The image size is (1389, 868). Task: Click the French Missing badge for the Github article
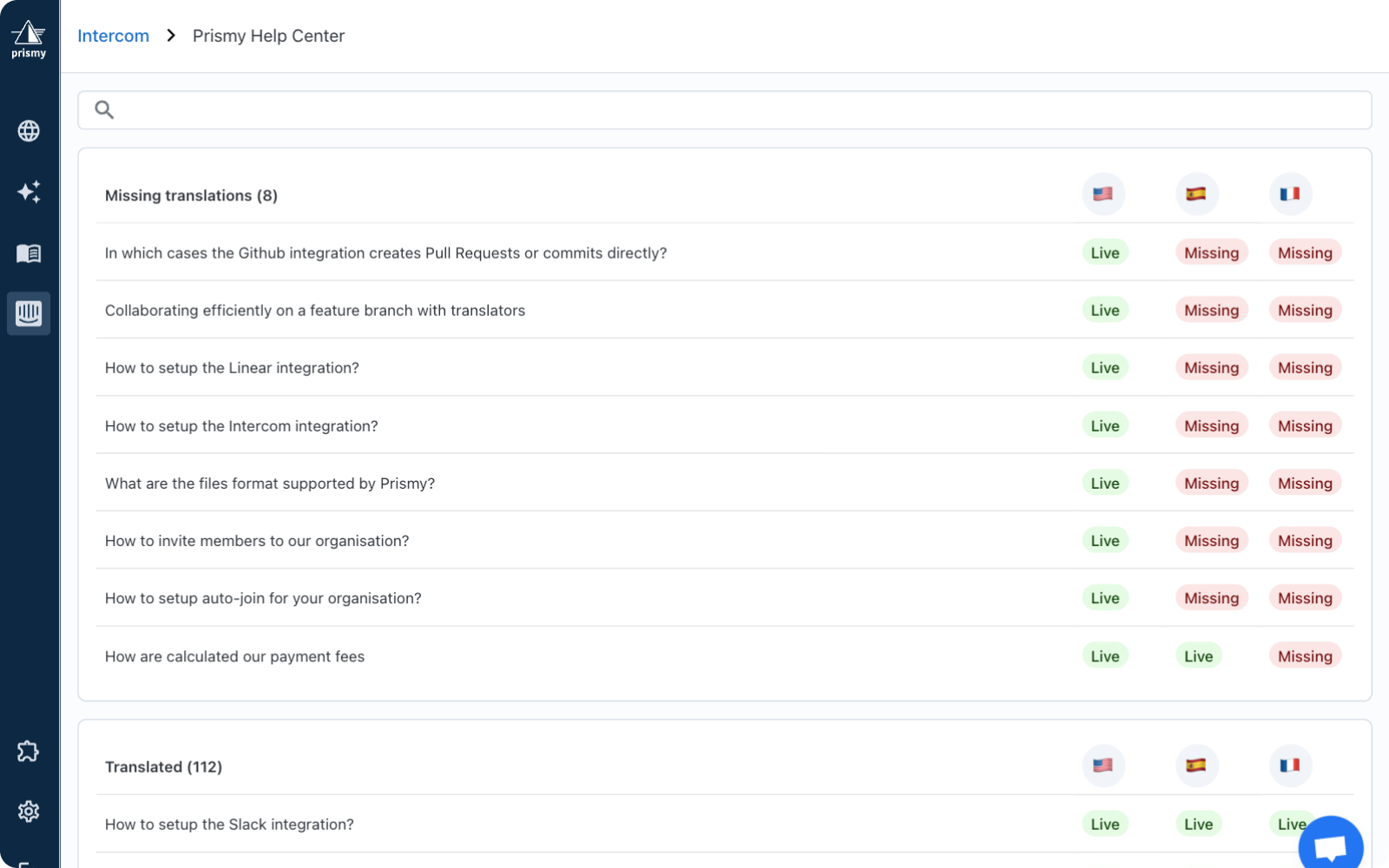1305,253
